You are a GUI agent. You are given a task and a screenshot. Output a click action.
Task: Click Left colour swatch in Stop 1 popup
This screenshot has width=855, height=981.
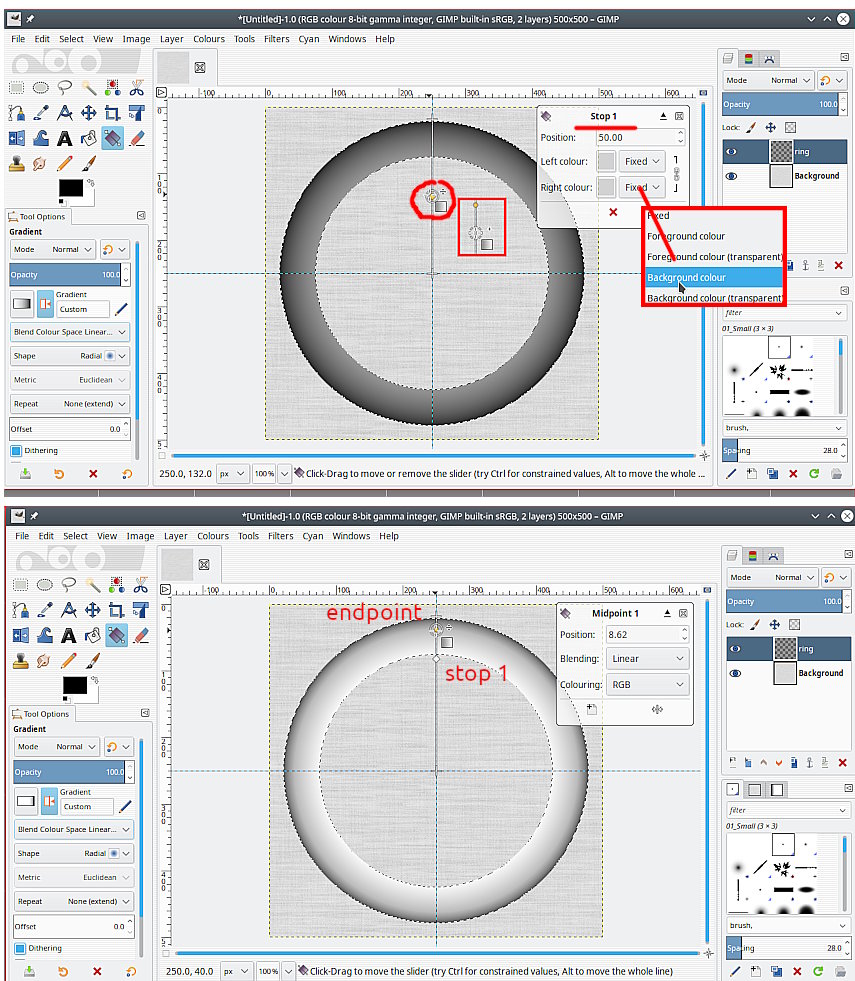tap(605, 161)
